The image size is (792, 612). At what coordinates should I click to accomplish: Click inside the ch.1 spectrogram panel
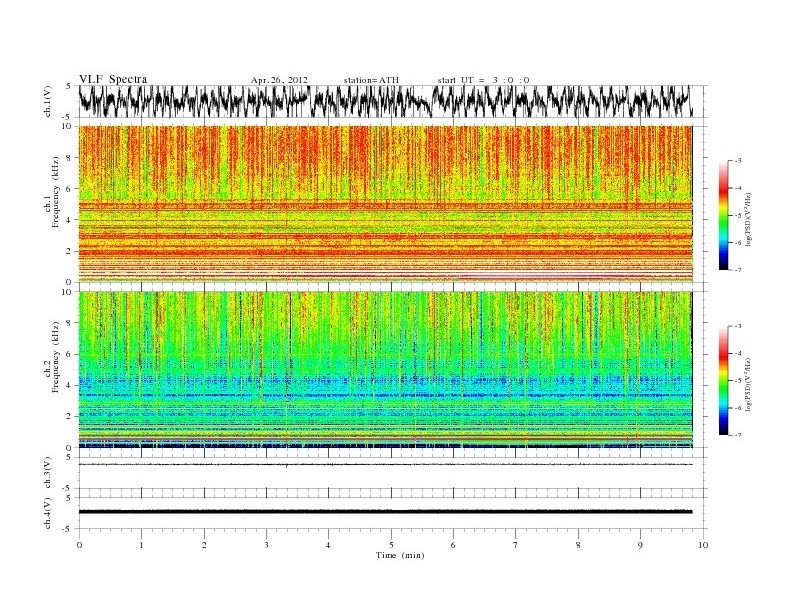pyautogui.click(x=385, y=204)
